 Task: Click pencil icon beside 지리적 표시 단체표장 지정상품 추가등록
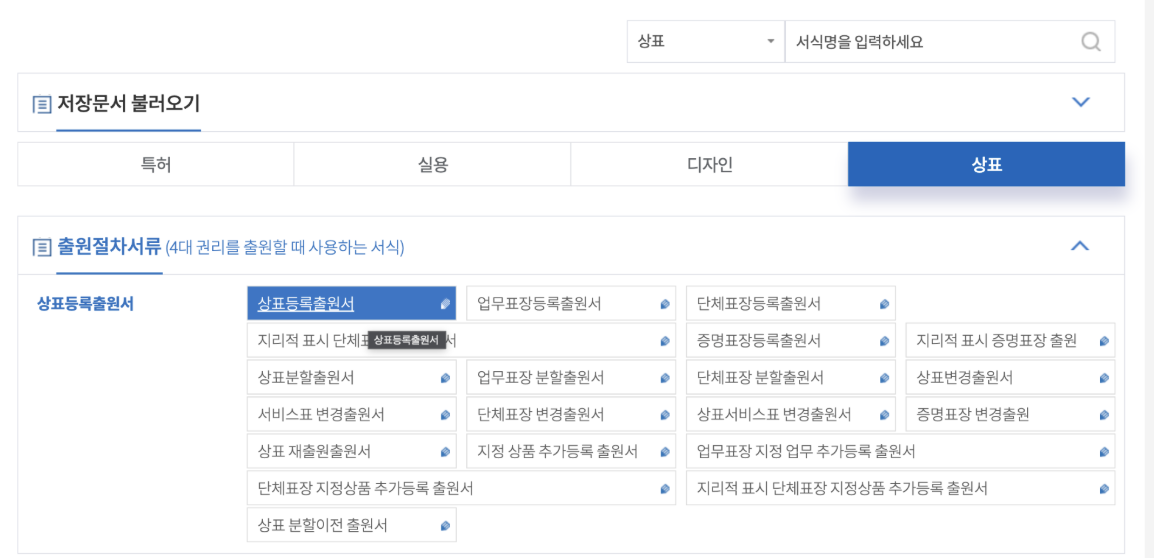coord(1104,489)
